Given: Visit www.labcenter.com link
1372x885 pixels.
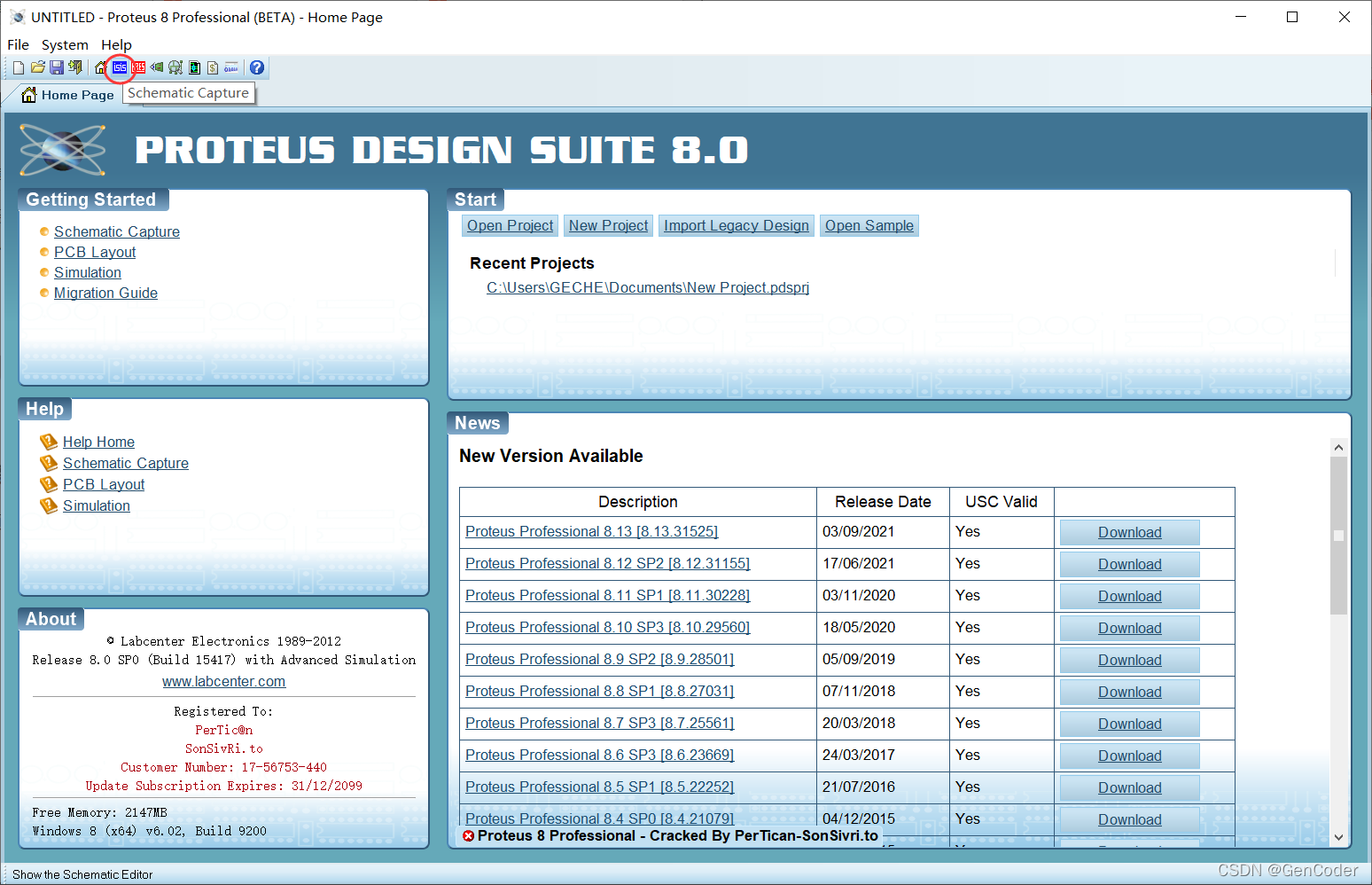Looking at the screenshot, I should [x=224, y=681].
